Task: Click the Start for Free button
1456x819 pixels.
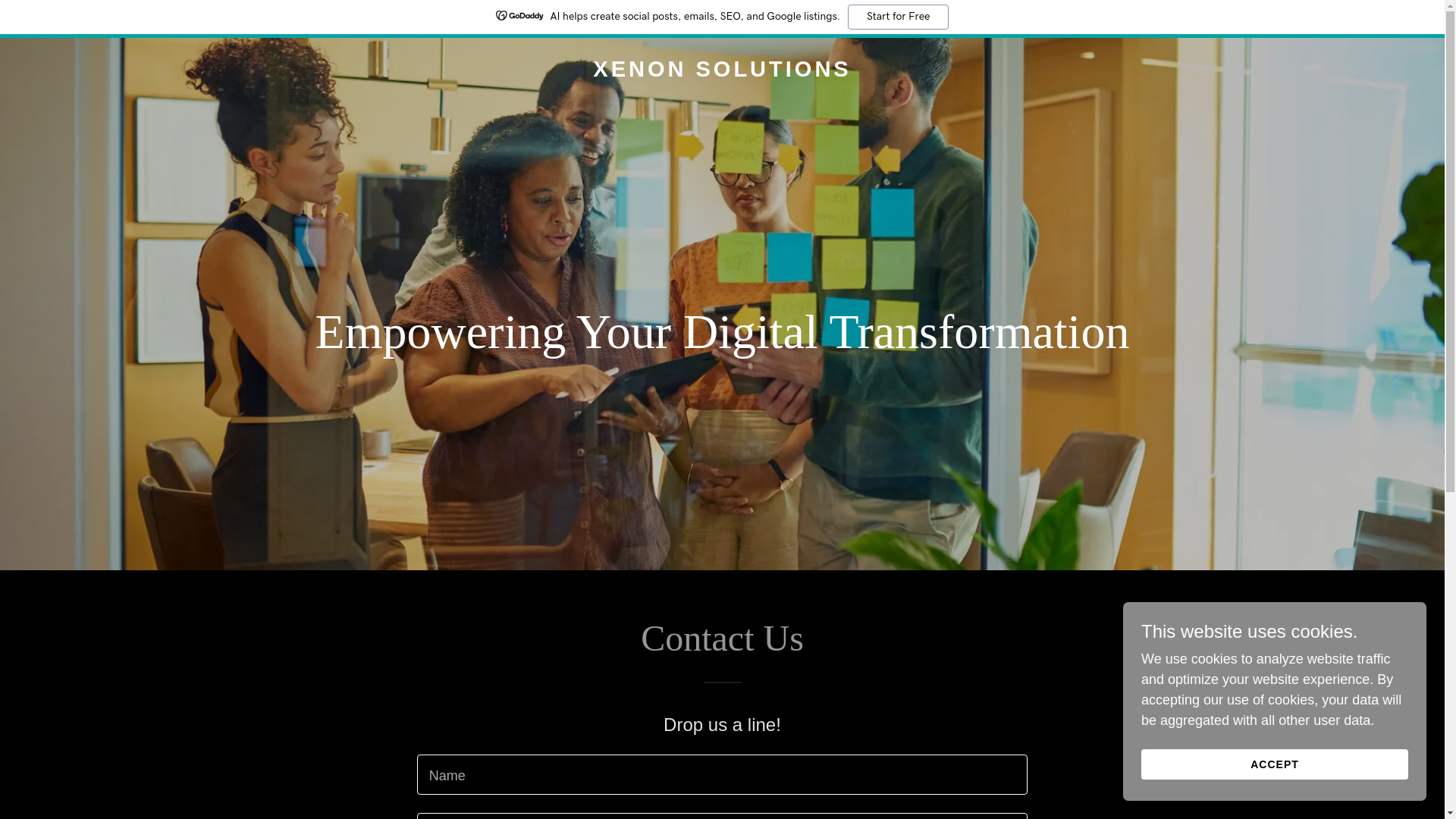Action: click(898, 17)
